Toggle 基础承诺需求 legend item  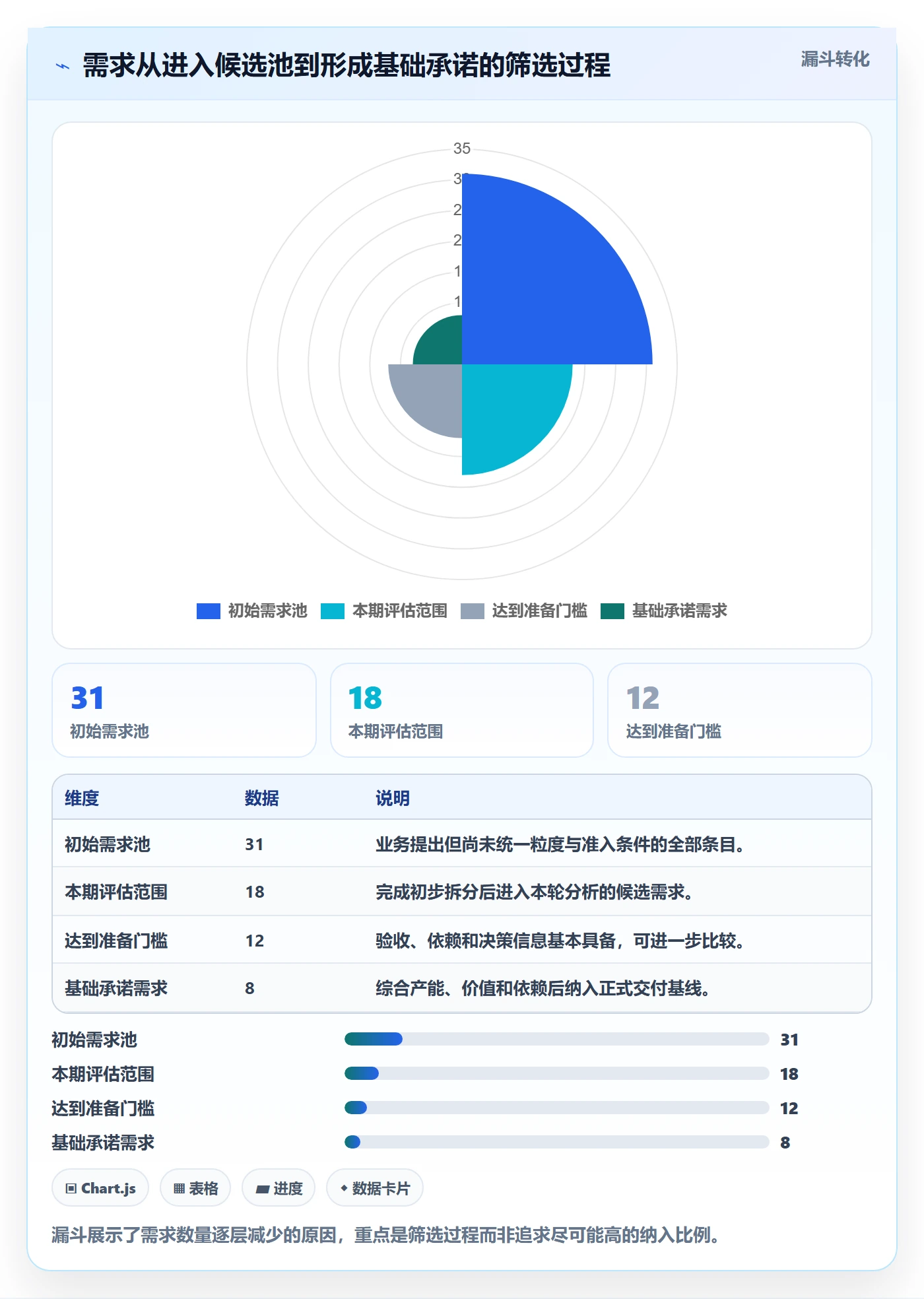pos(664,611)
